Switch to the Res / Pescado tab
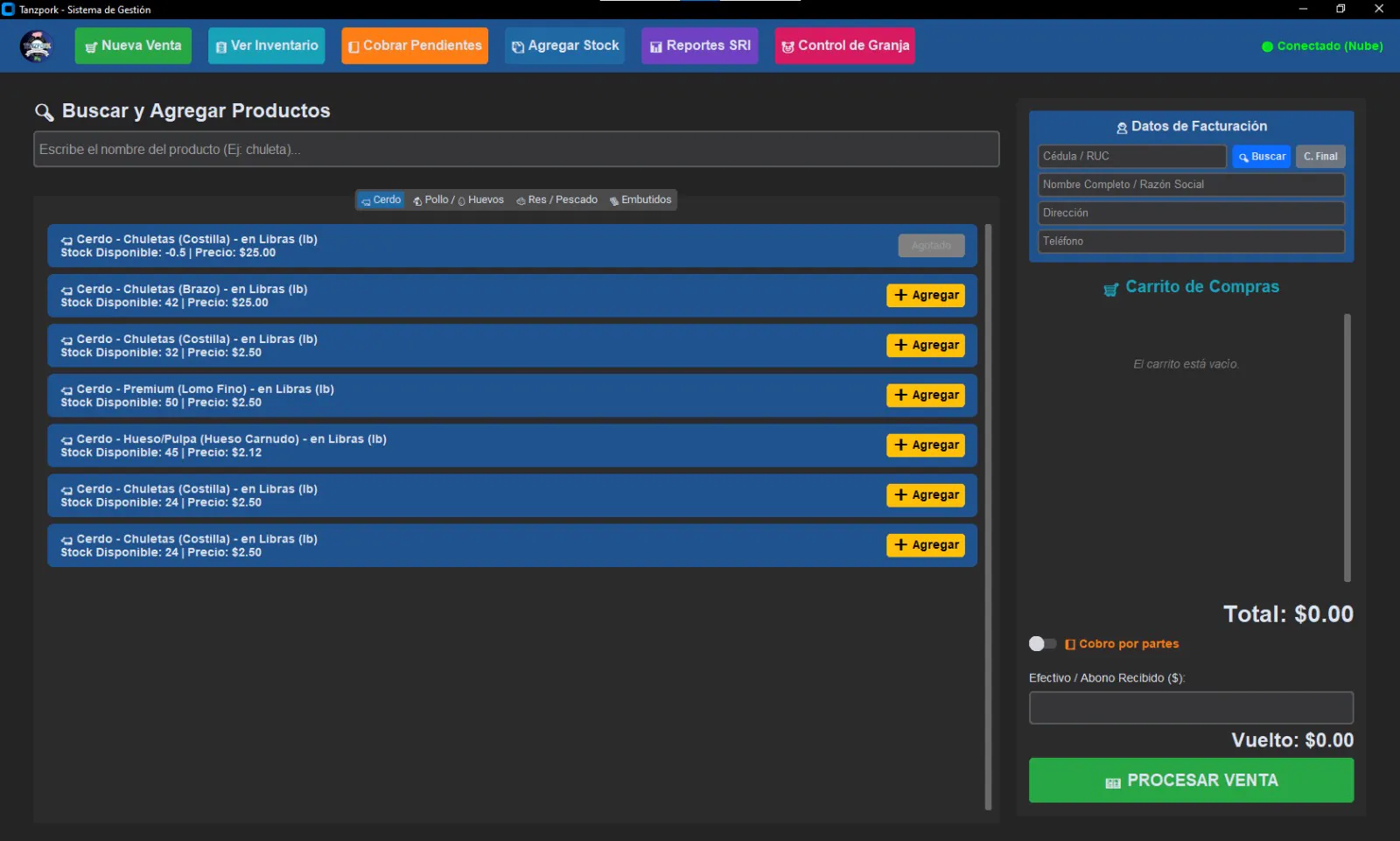This screenshot has width=1400, height=841. click(557, 200)
